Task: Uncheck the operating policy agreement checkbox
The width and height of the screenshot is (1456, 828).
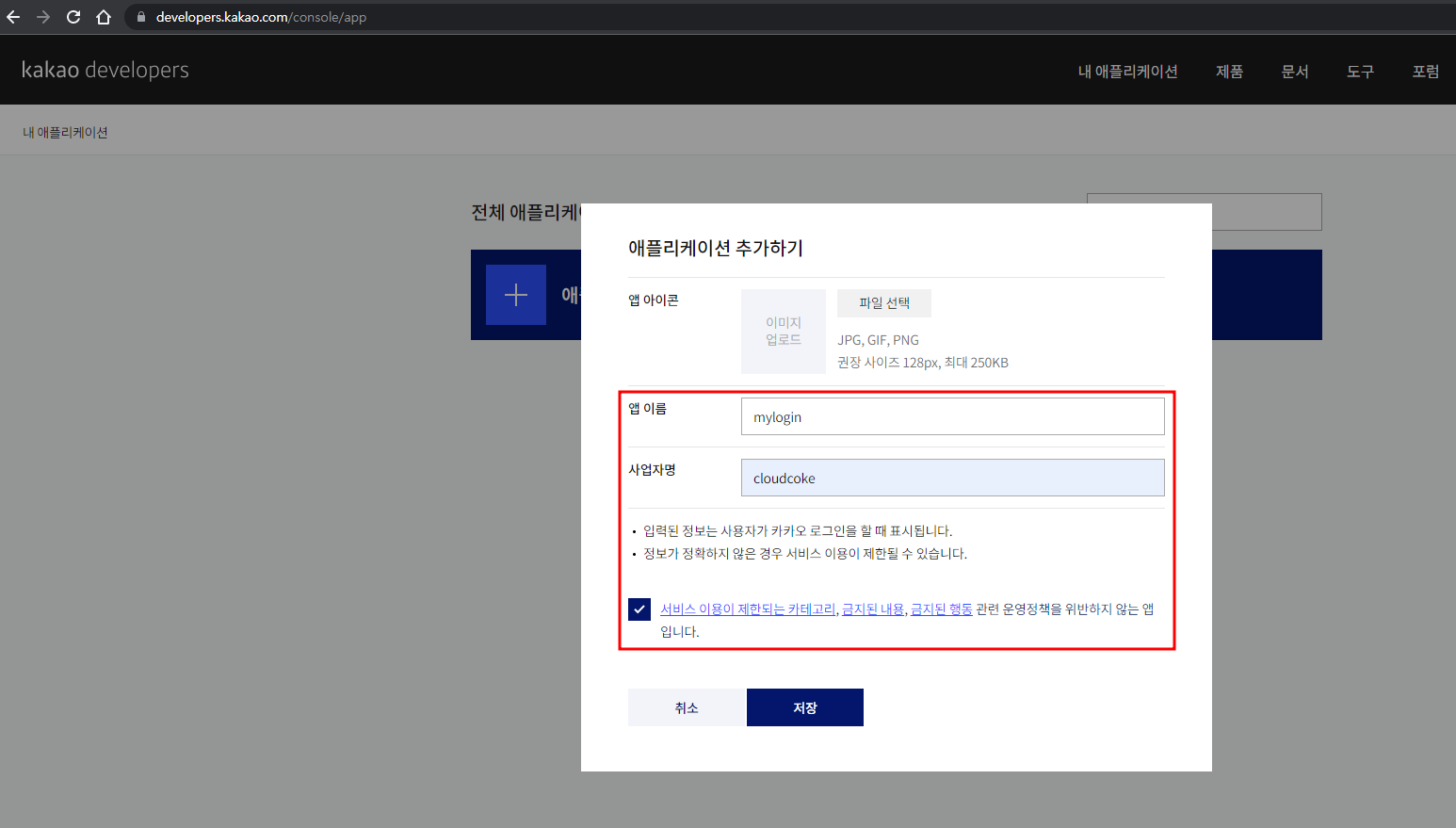Action: (639, 609)
